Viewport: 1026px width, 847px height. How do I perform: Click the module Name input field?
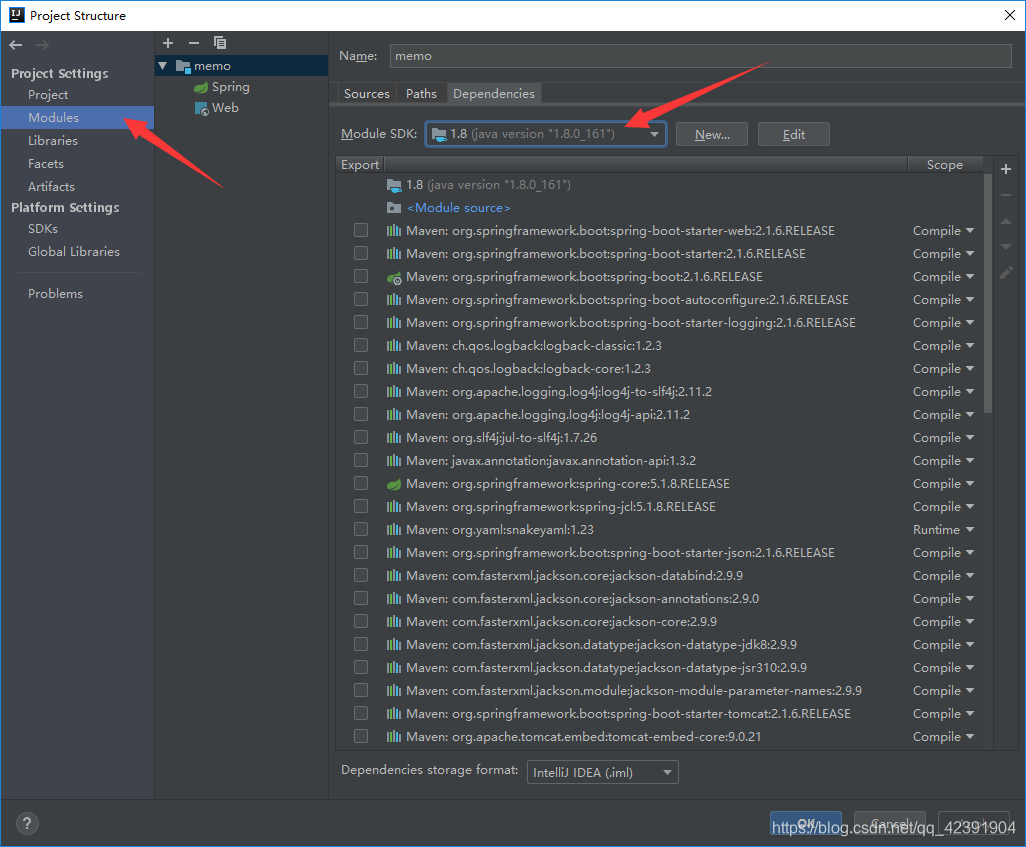pos(701,56)
